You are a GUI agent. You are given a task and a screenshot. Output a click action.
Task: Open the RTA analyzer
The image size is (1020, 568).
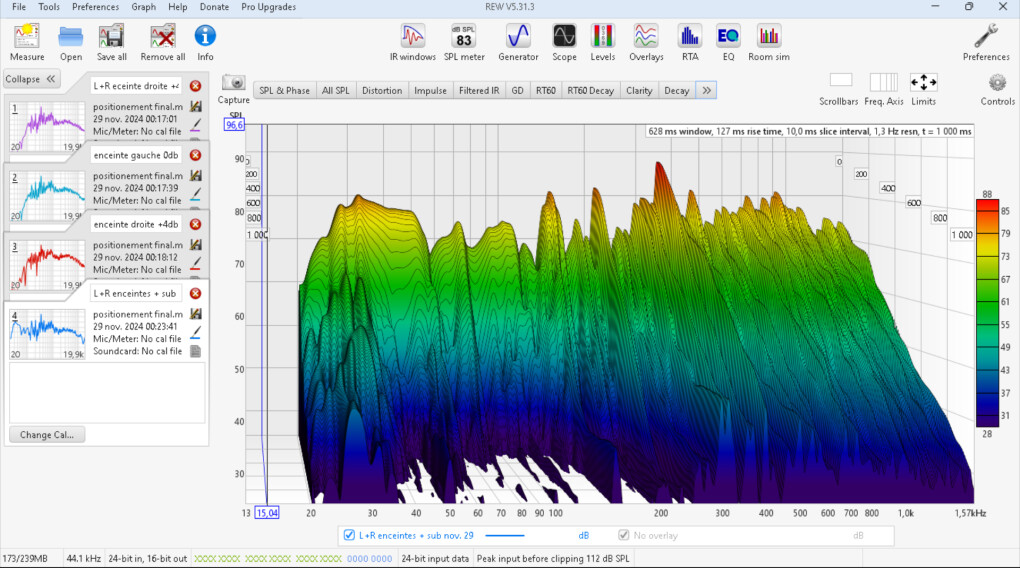(x=690, y=42)
